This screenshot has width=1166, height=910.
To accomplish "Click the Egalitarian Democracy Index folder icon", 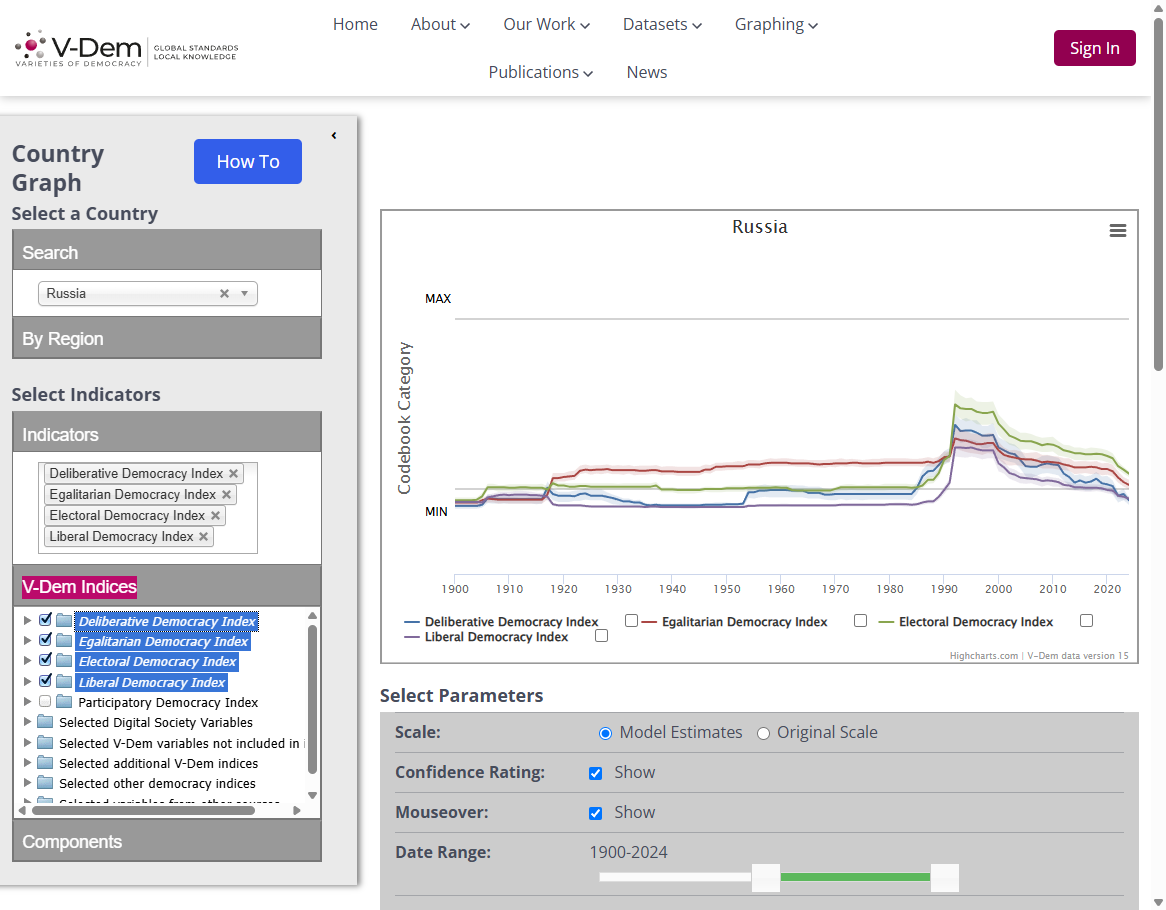I will 65,640.
